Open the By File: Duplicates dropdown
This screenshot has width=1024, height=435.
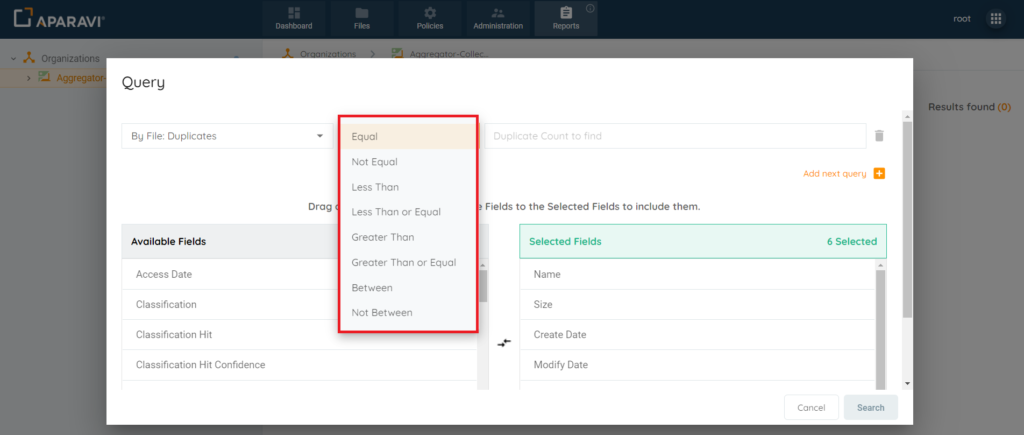(x=227, y=136)
